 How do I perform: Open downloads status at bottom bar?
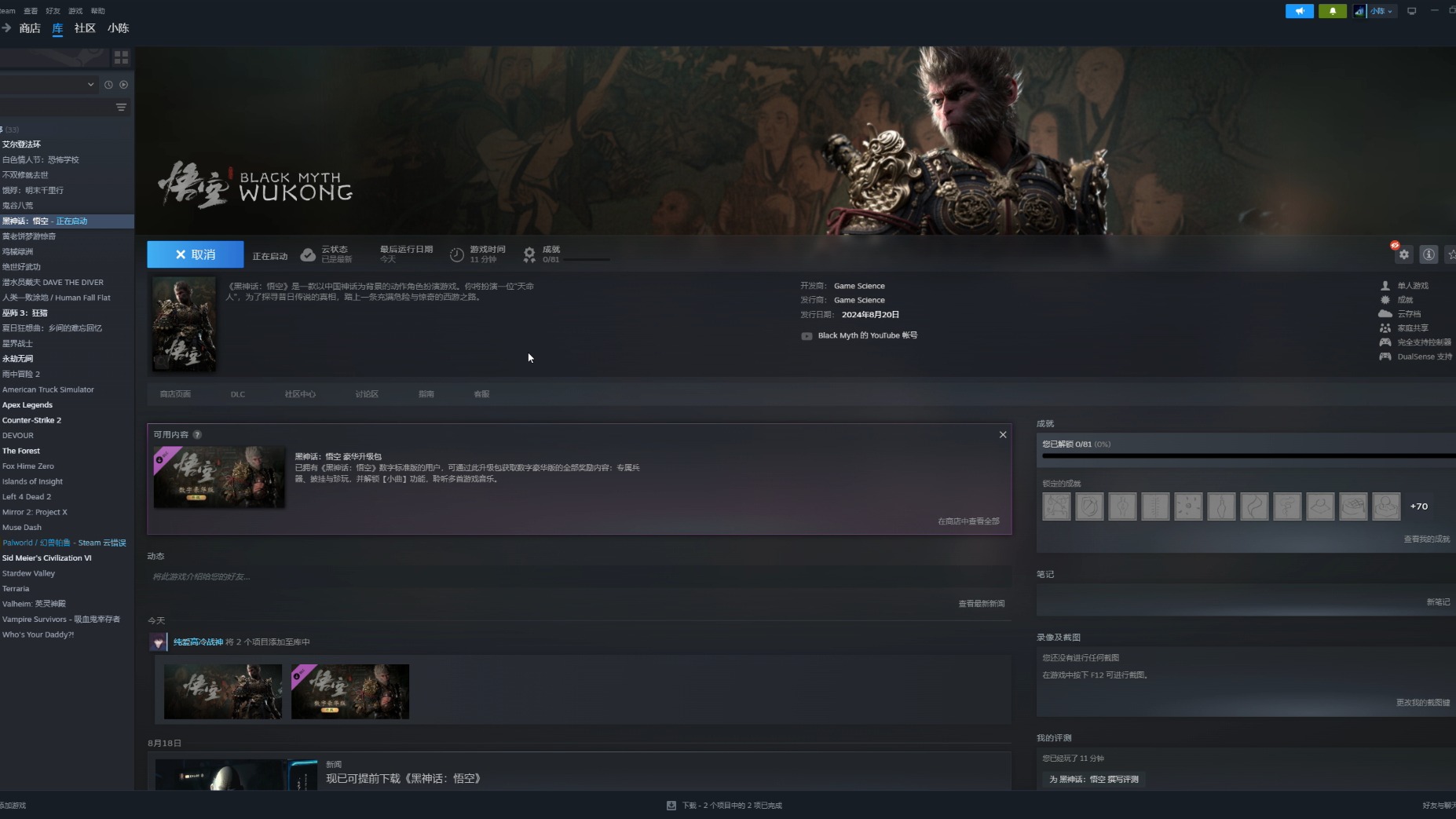pyautogui.click(x=724, y=806)
